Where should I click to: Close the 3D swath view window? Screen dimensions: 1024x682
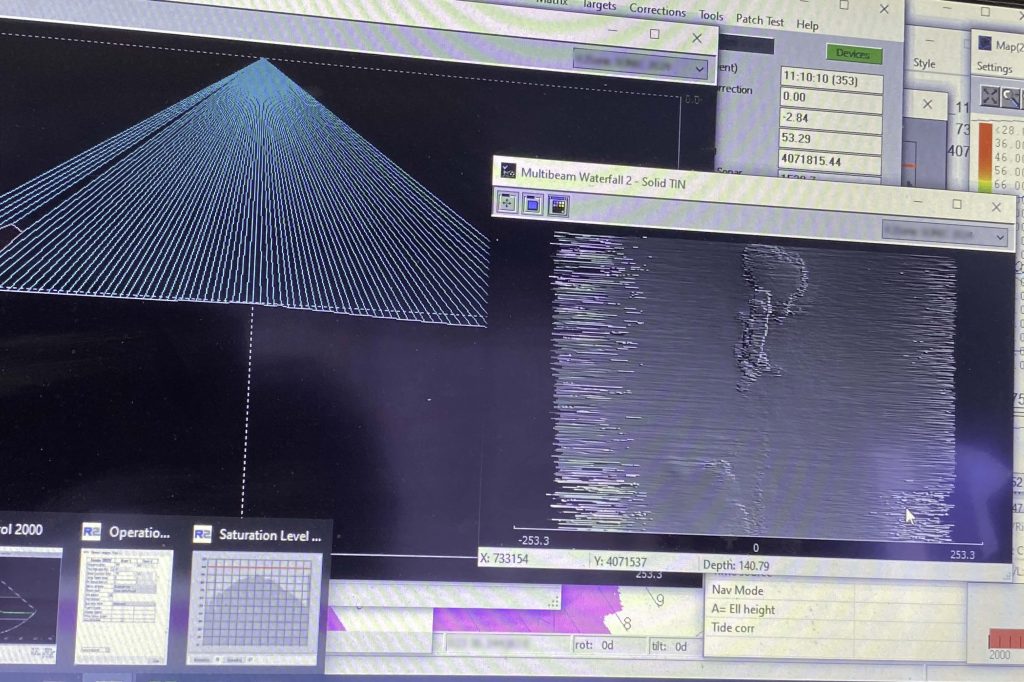click(697, 38)
